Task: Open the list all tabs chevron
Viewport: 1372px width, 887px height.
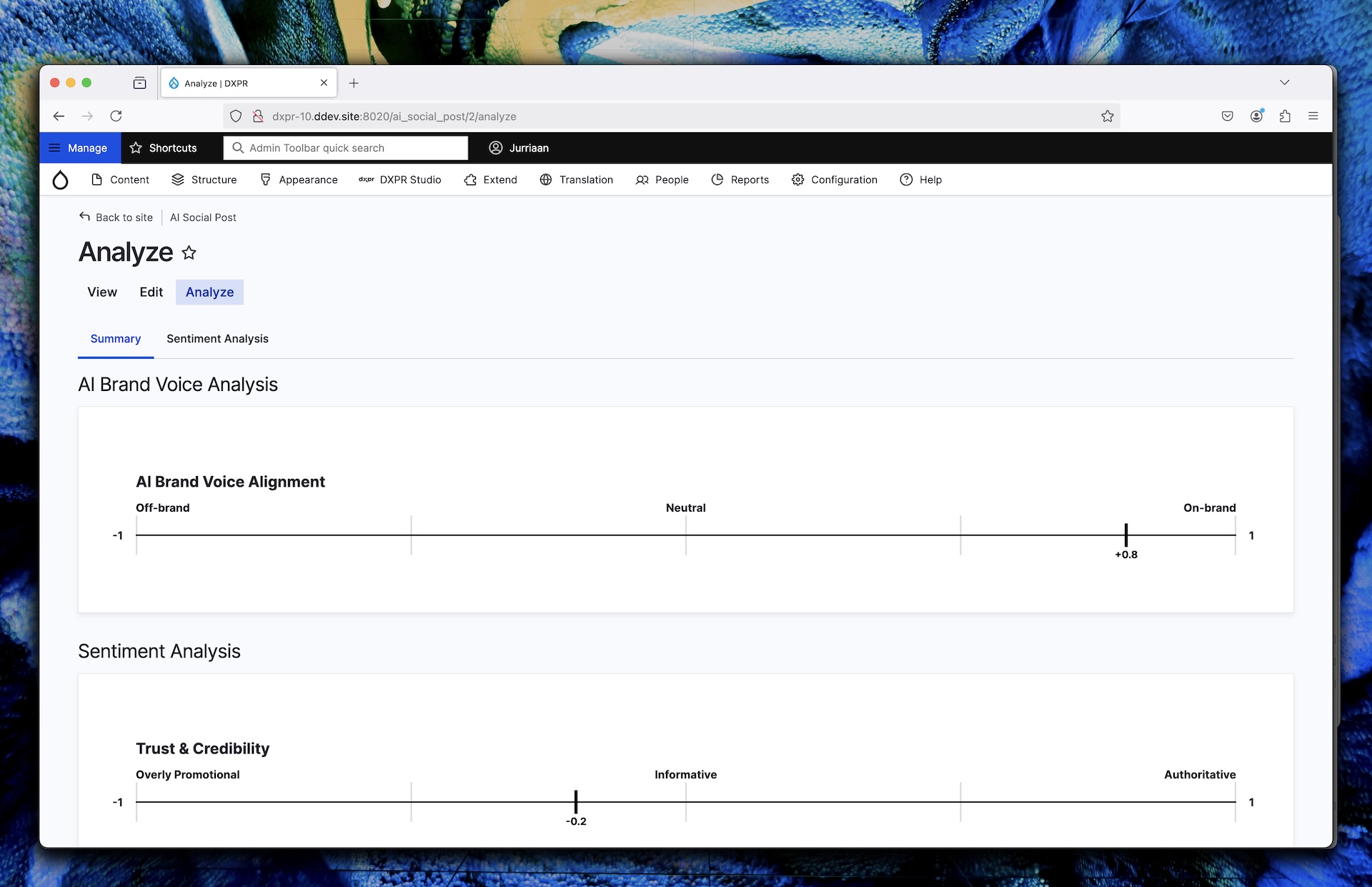Action: pyautogui.click(x=1284, y=83)
